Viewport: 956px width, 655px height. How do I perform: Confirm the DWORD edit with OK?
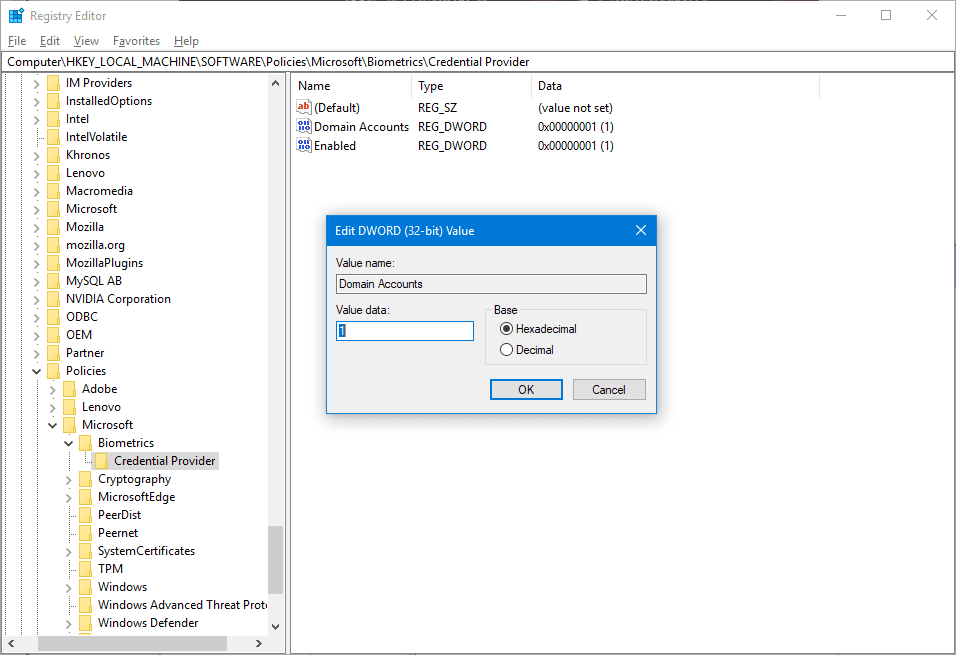(x=526, y=390)
